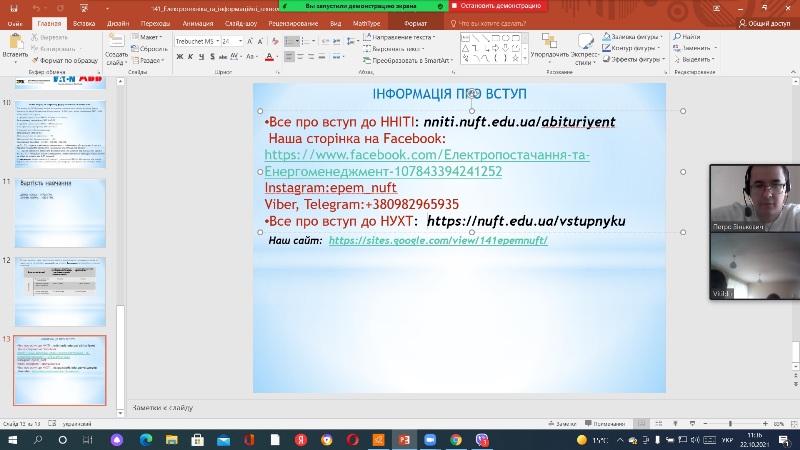
Task: Toggle underline Ч formatting
Action: (x=201, y=57)
